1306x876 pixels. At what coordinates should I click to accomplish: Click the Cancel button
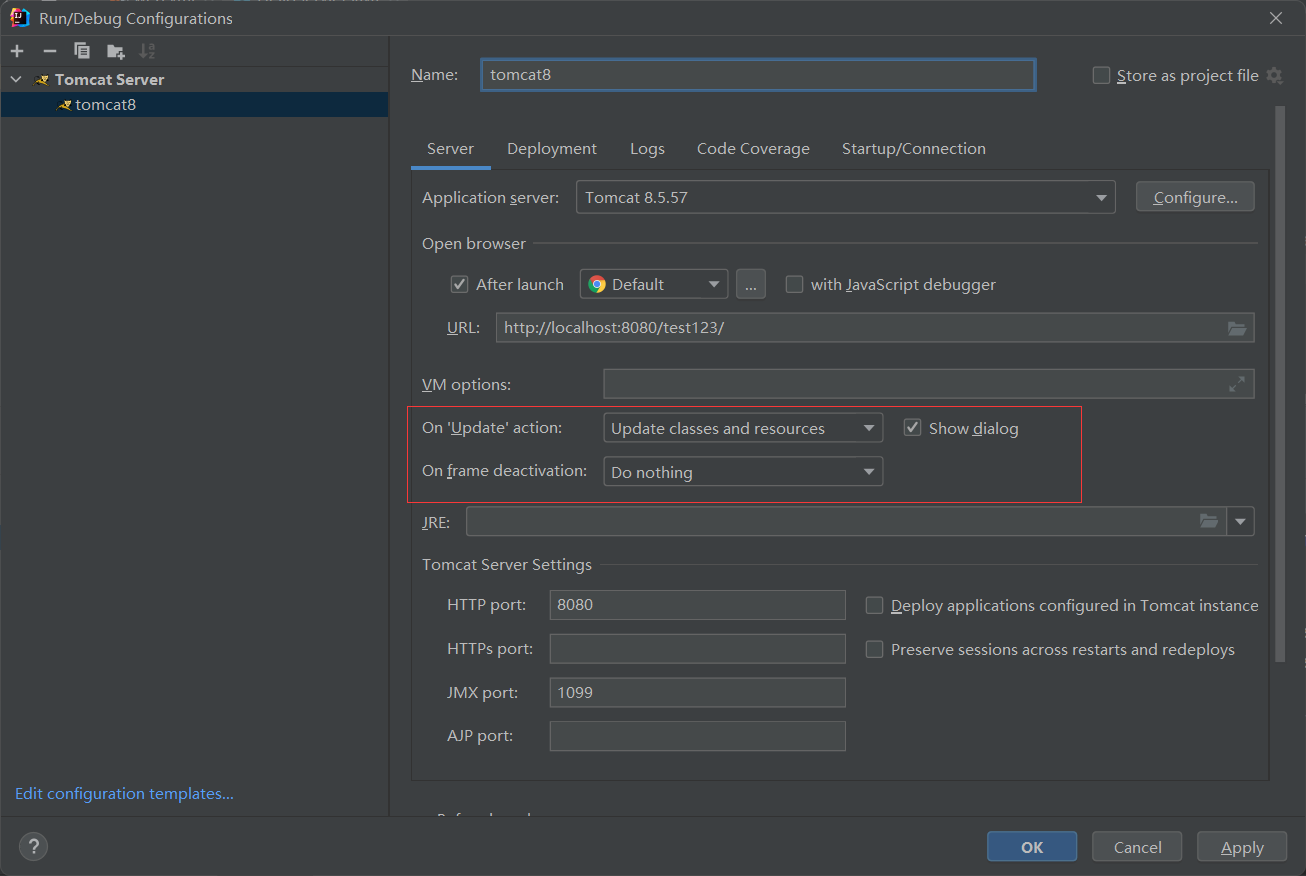pyautogui.click(x=1137, y=847)
